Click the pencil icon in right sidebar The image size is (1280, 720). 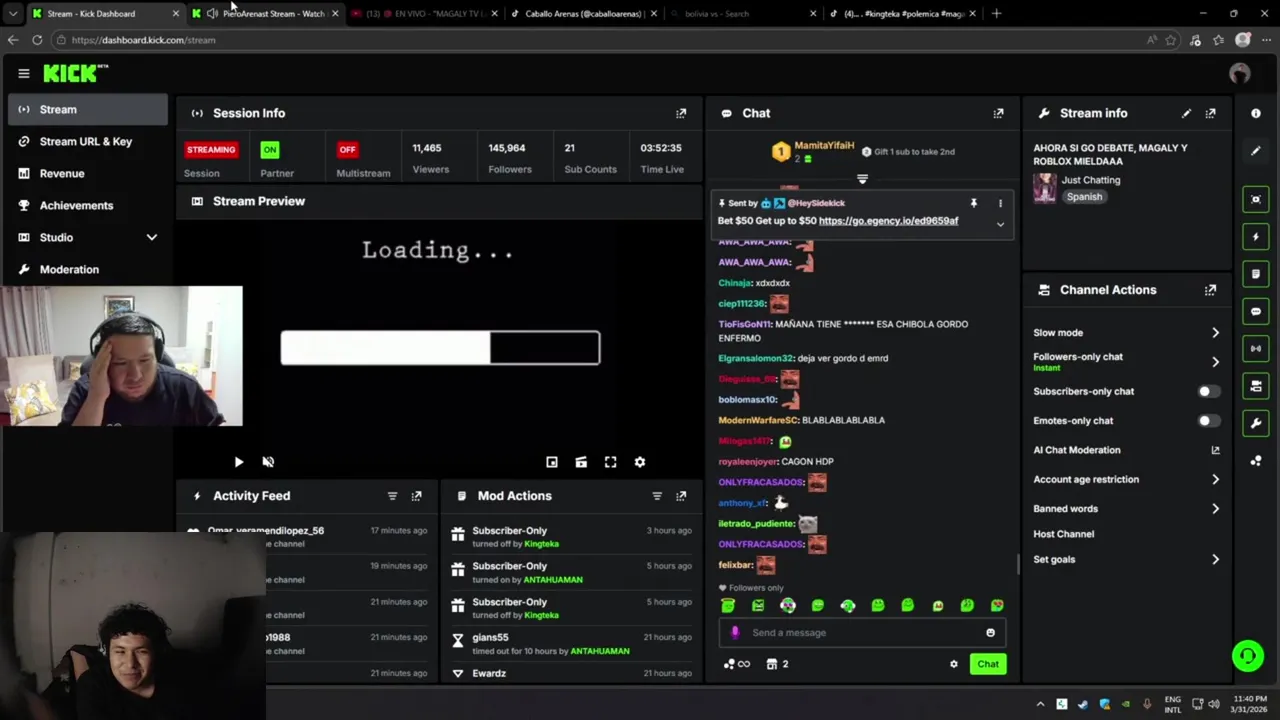pyautogui.click(x=1256, y=151)
